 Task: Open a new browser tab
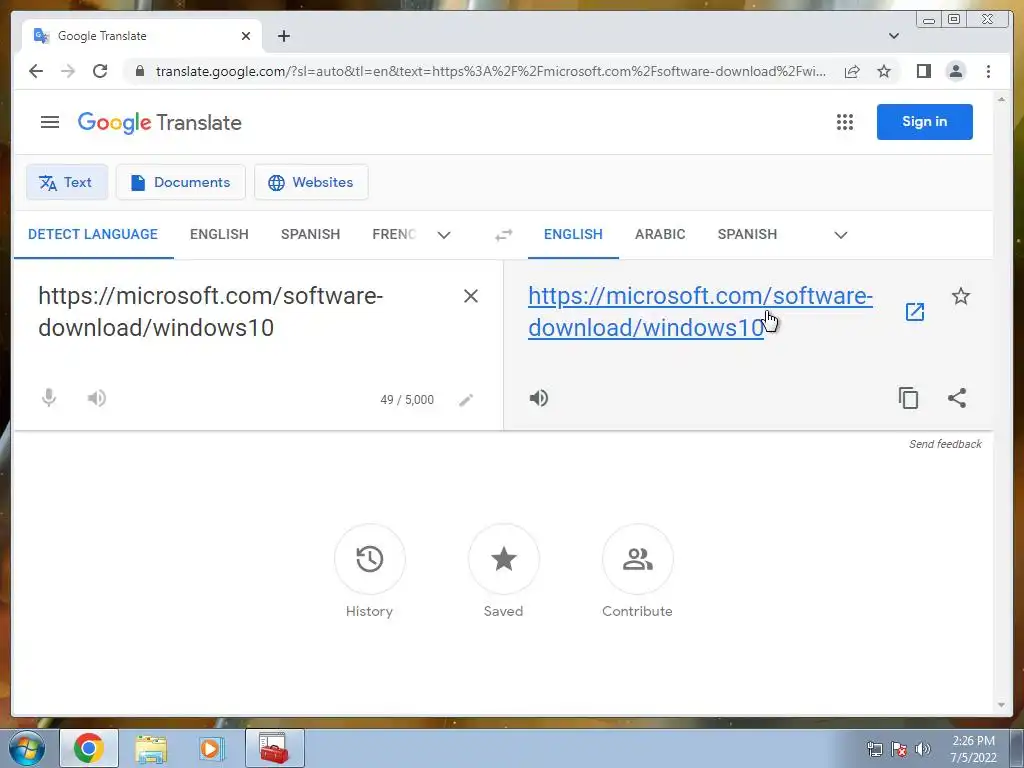pyautogui.click(x=283, y=36)
